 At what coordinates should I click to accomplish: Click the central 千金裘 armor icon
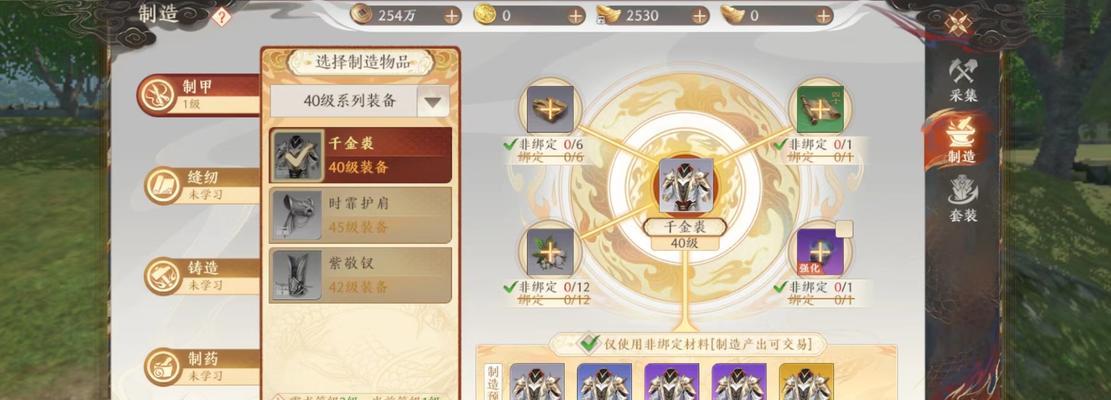(686, 185)
